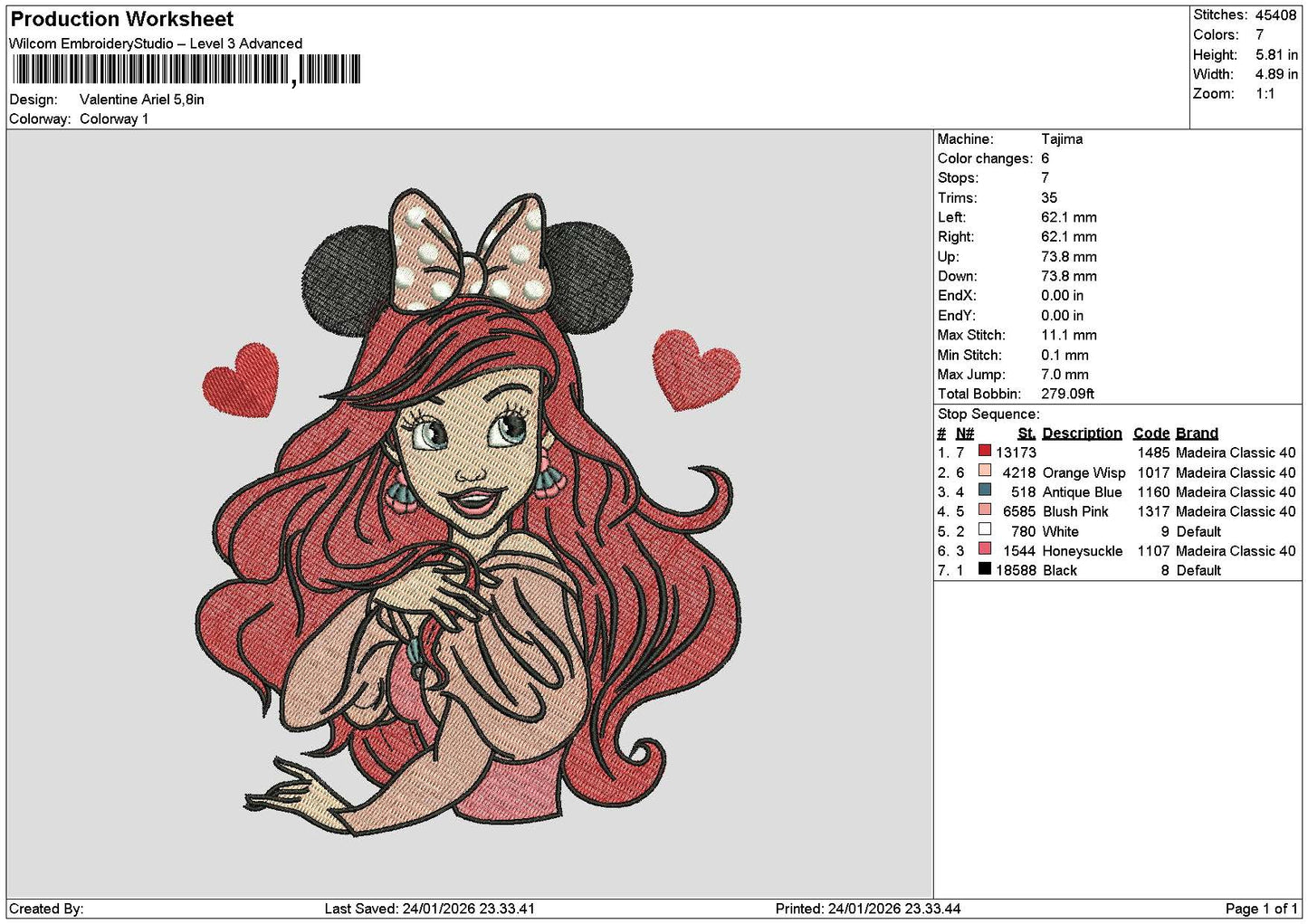Click the Total Bobbin value 279.09ft
The width and height of the screenshot is (1308, 924).
click(1067, 394)
